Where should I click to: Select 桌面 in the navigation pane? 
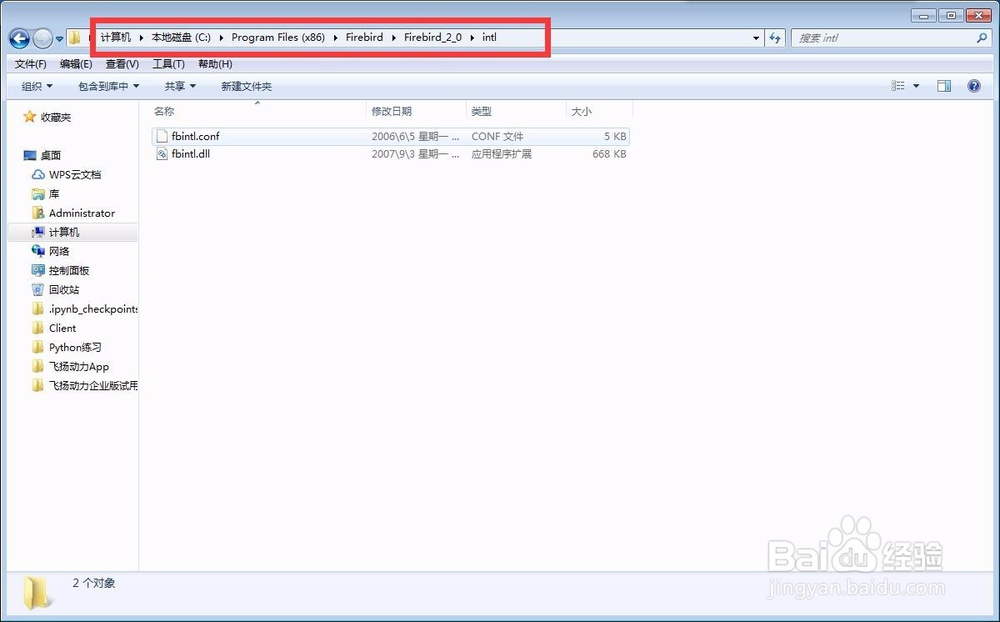point(50,156)
